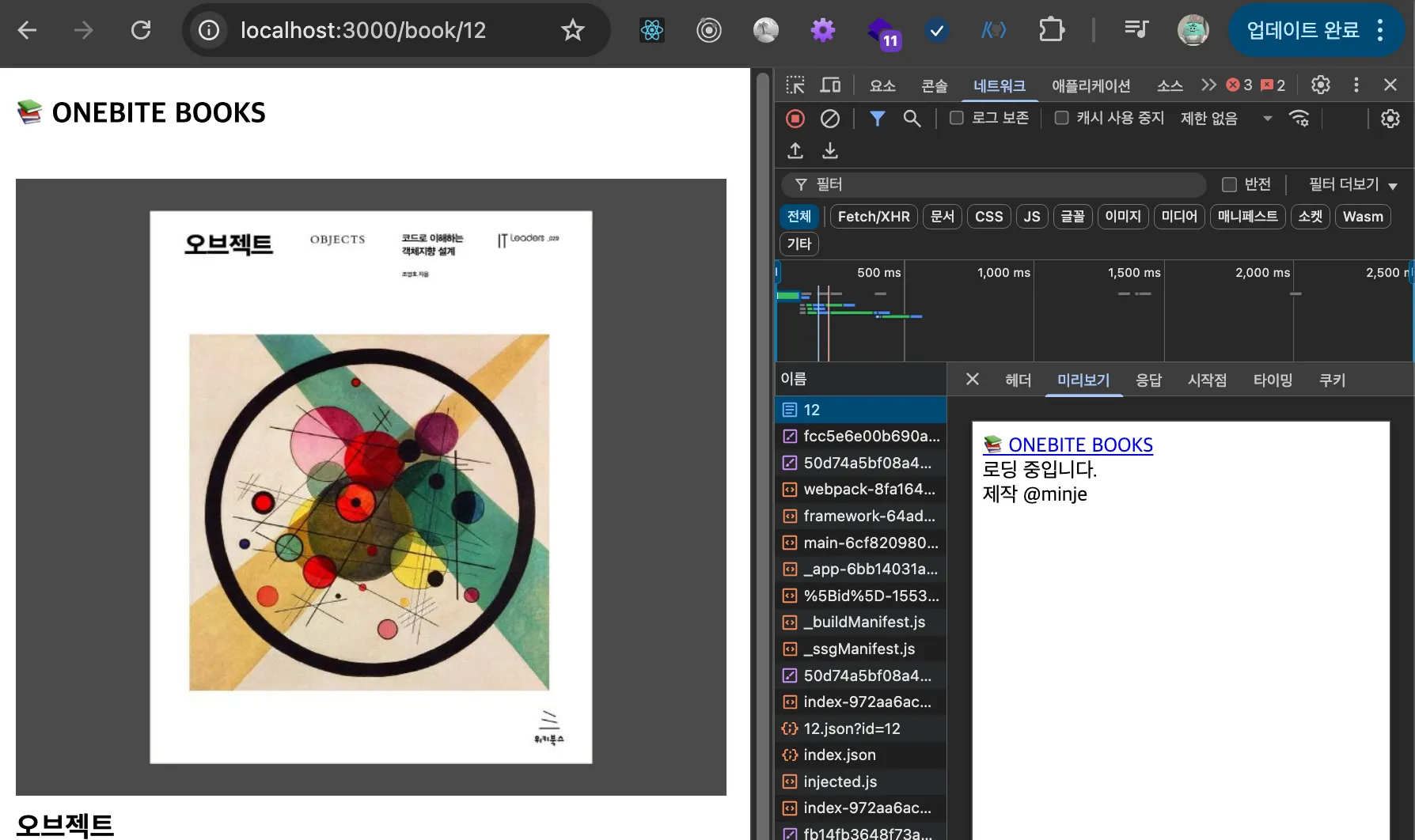
Task: Switch to the 요소 tab
Action: [x=882, y=85]
